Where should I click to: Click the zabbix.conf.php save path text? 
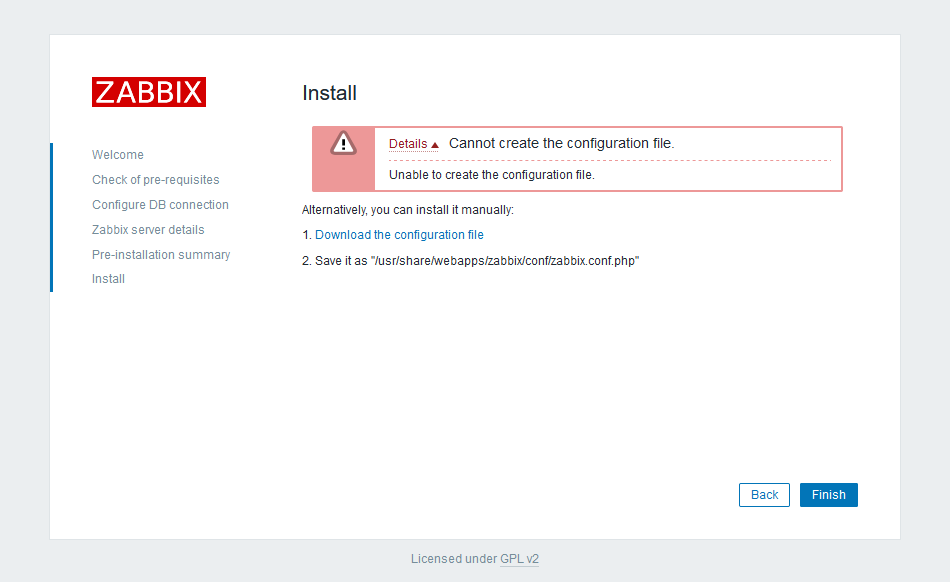point(505,261)
